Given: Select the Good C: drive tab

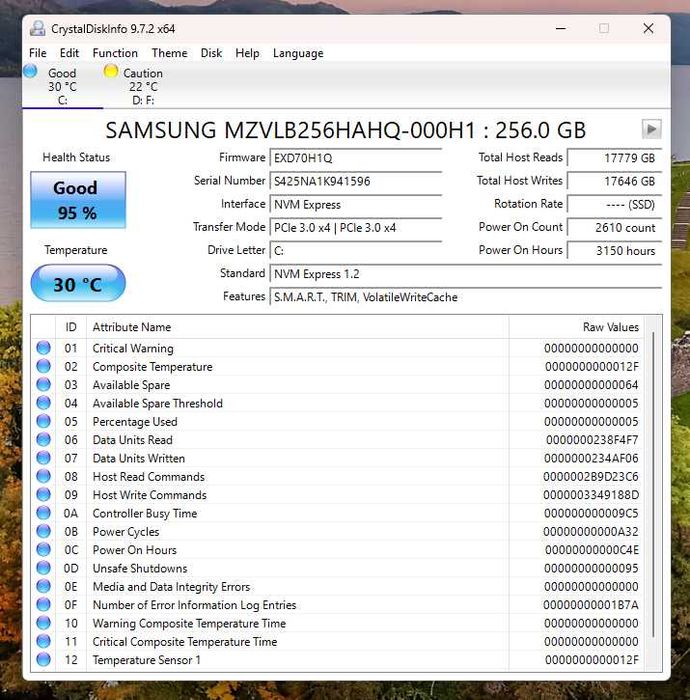Looking at the screenshot, I should pos(62,86).
